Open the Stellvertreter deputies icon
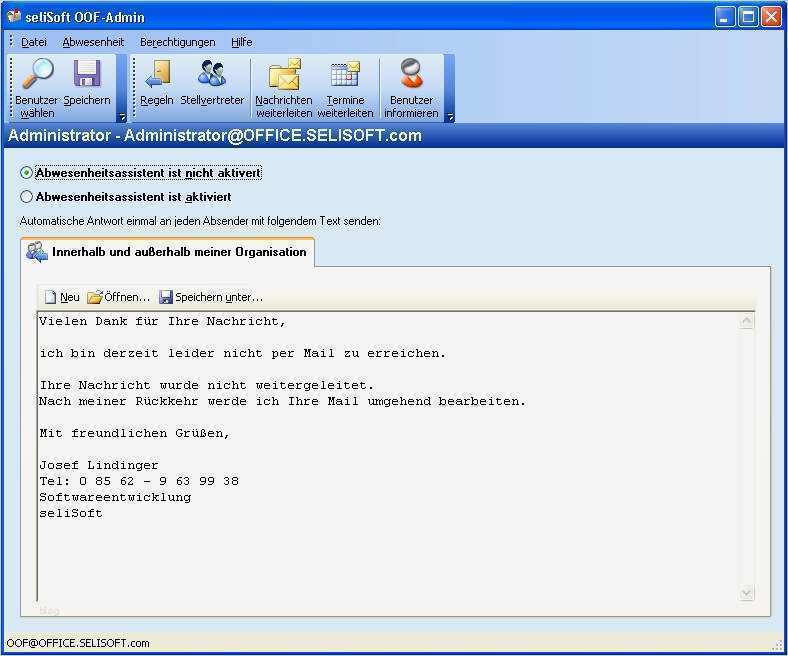 [x=212, y=74]
